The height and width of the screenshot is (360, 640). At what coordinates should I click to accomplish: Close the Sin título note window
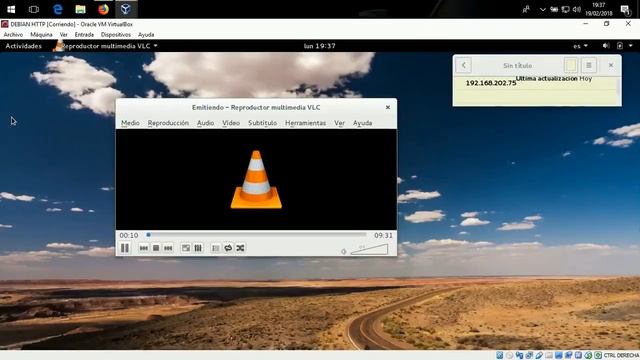coord(611,65)
